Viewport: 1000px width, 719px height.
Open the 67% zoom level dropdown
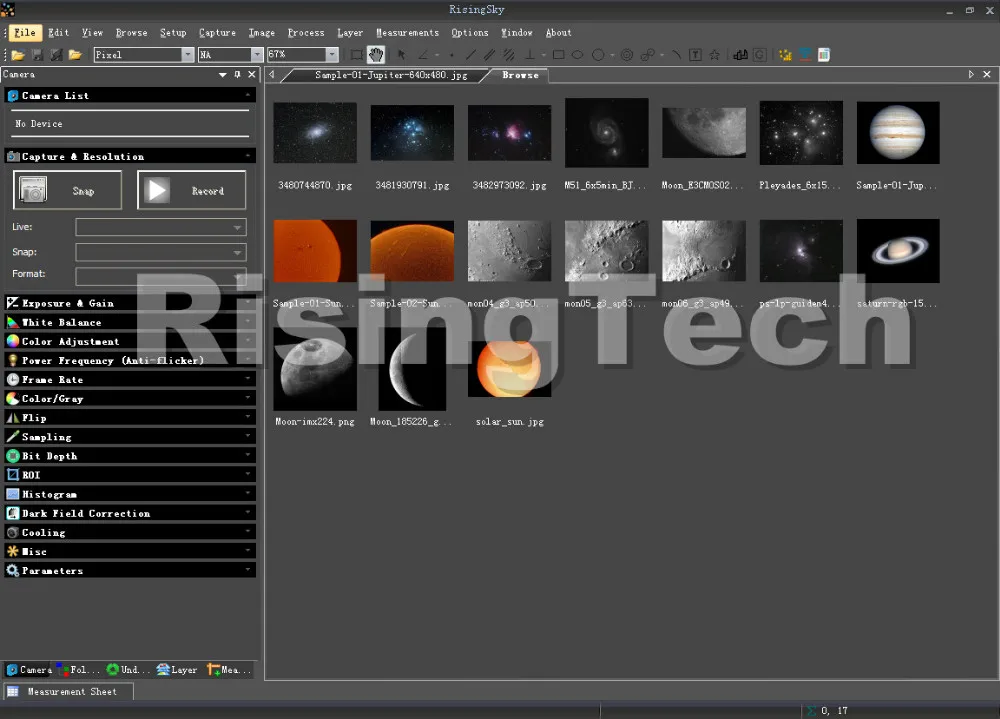click(332, 55)
